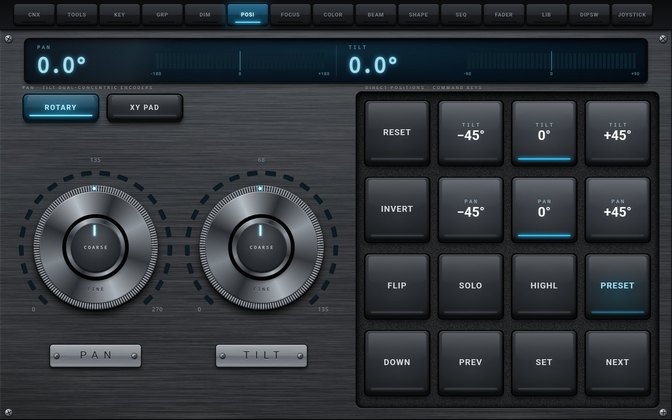Switch to the JOYSTICK tab
The height and width of the screenshot is (420, 672).
click(x=632, y=15)
